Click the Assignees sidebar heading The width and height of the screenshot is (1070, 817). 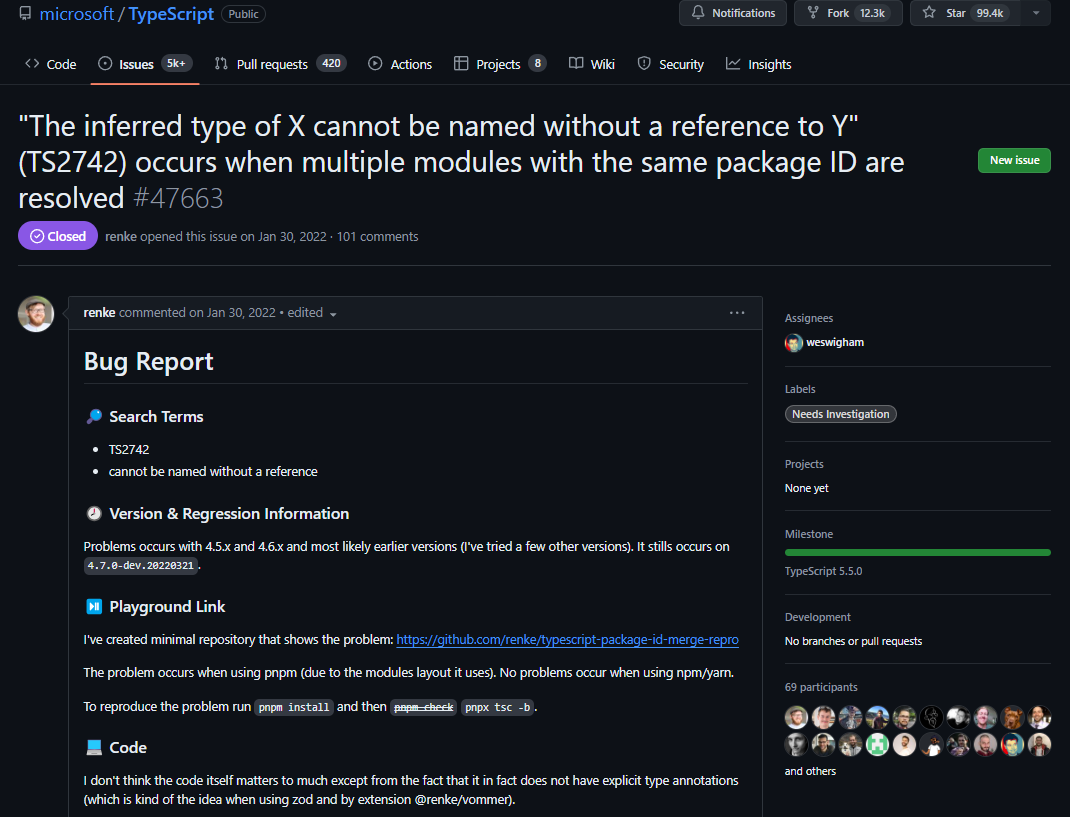(809, 318)
